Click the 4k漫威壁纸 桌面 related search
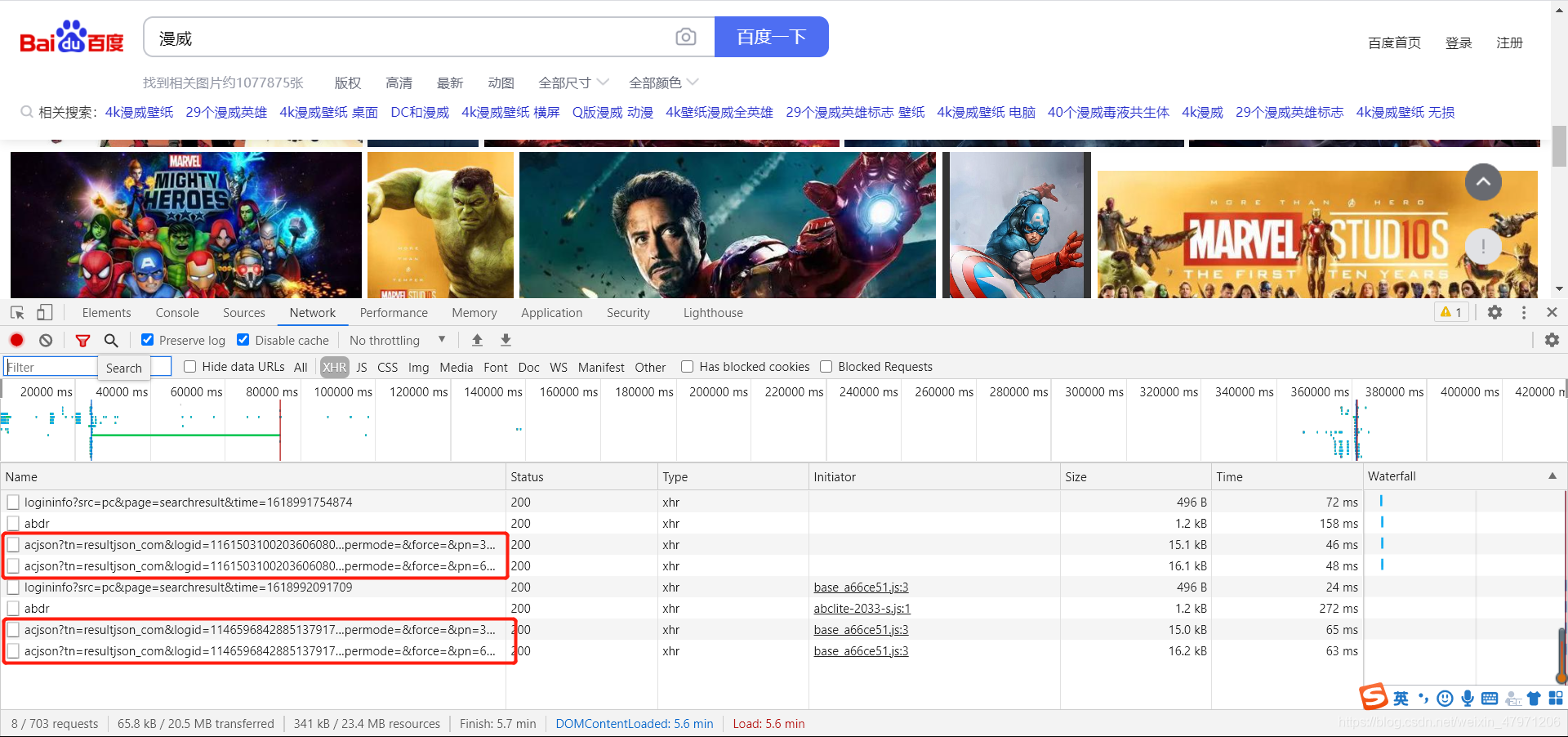Screen dimensions: 1568x737 (x=328, y=112)
